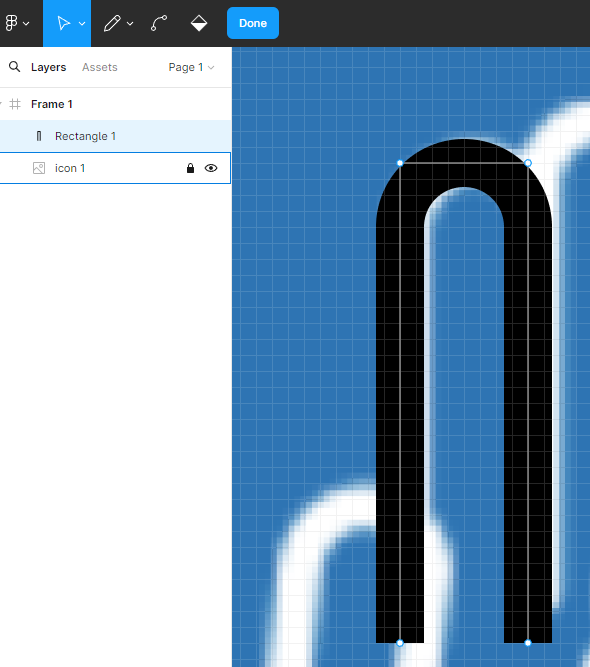Click the icon 1 image thumbnail icon
The width and height of the screenshot is (590, 667).
pyautogui.click(x=39, y=168)
